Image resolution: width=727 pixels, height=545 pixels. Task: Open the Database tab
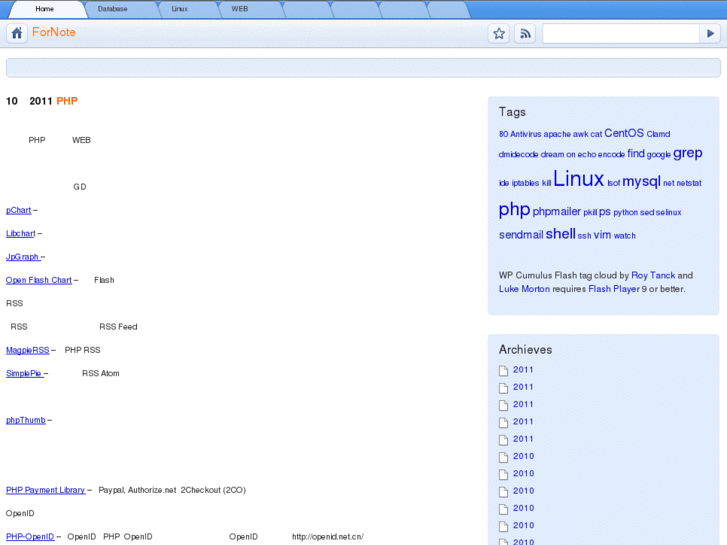click(x=112, y=9)
